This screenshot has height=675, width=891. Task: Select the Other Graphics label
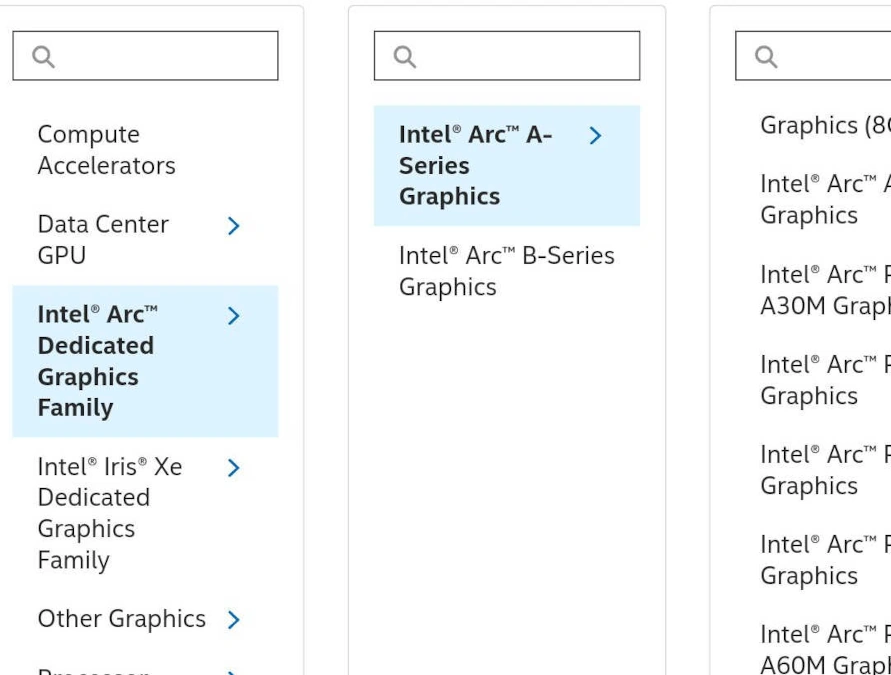pyautogui.click(x=121, y=619)
